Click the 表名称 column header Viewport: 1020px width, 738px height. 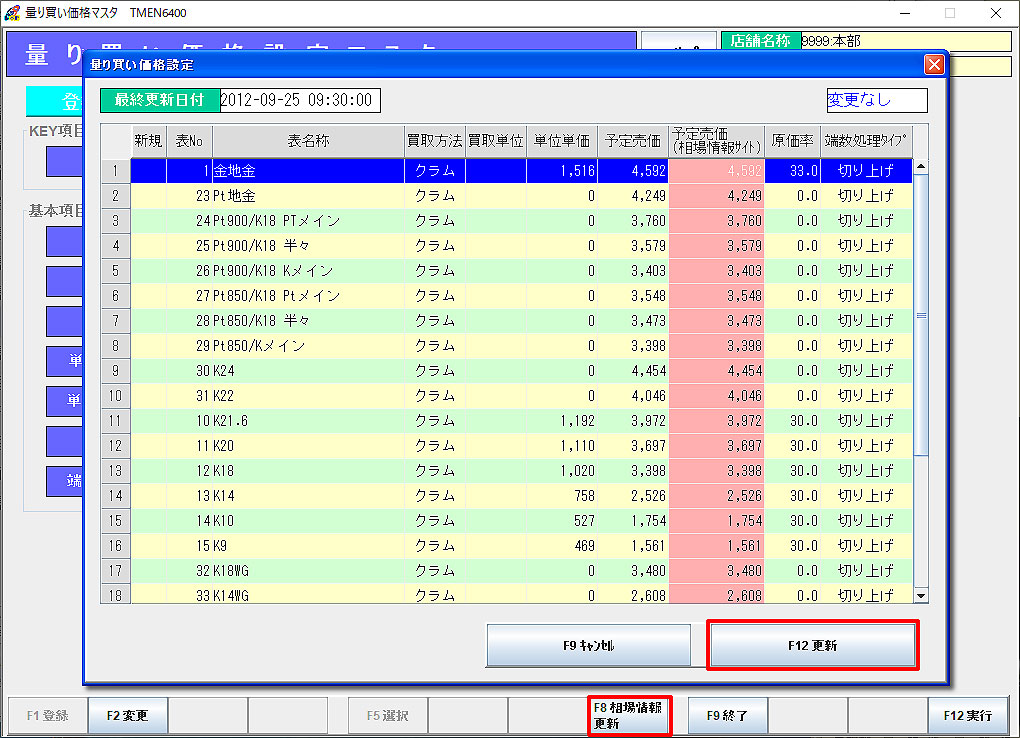tap(308, 141)
